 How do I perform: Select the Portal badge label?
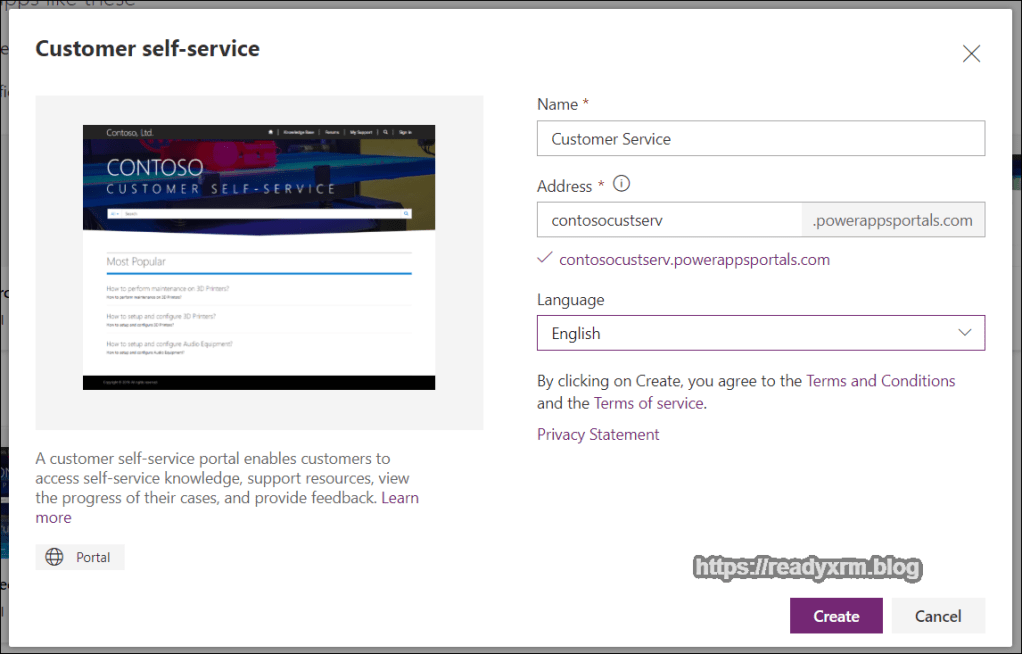point(92,557)
